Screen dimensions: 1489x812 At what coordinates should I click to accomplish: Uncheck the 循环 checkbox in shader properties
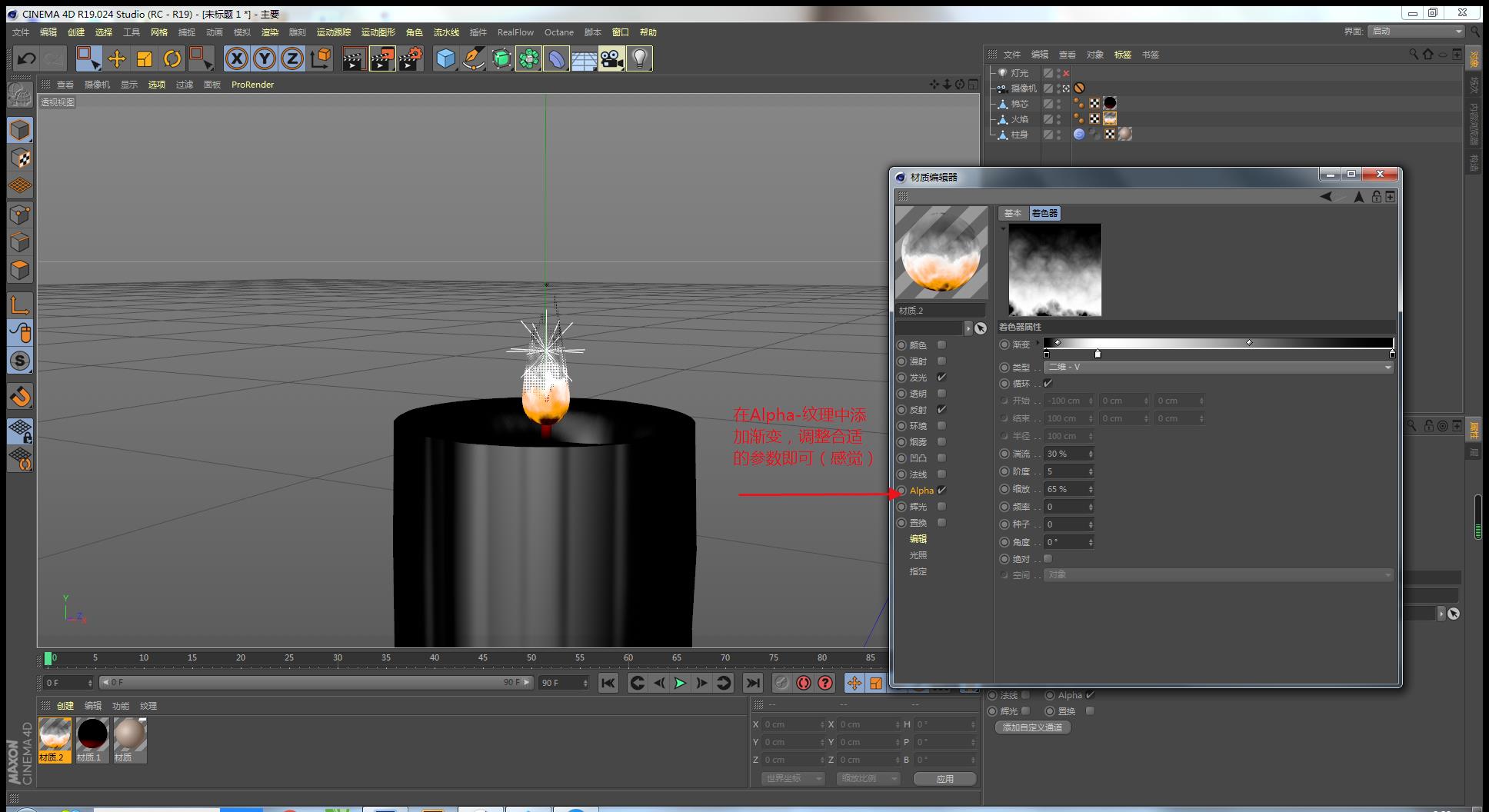pyautogui.click(x=1048, y=384)
